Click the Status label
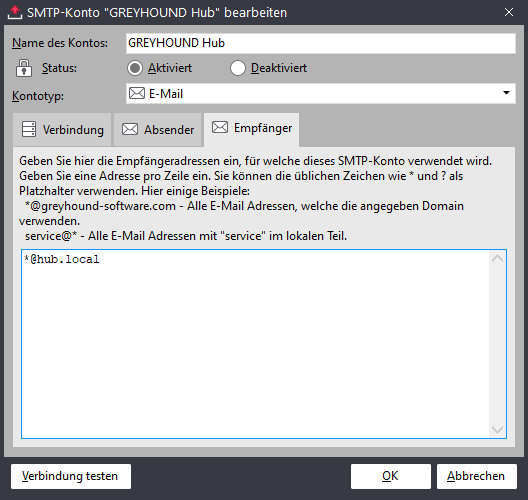Viewport: 528px width, 500px height. 59,68
